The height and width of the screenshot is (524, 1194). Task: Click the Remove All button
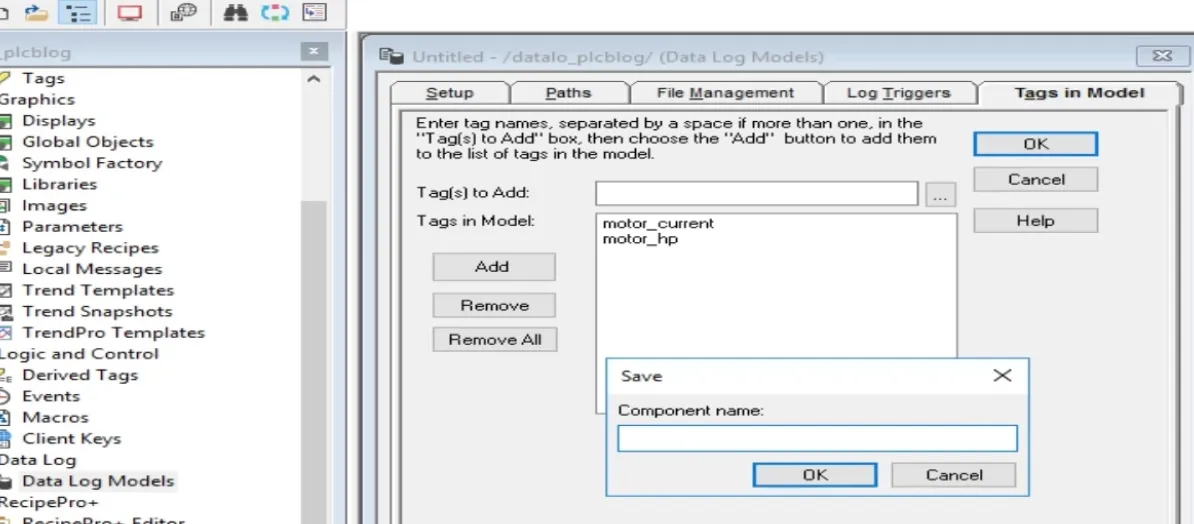pos(494,340)
